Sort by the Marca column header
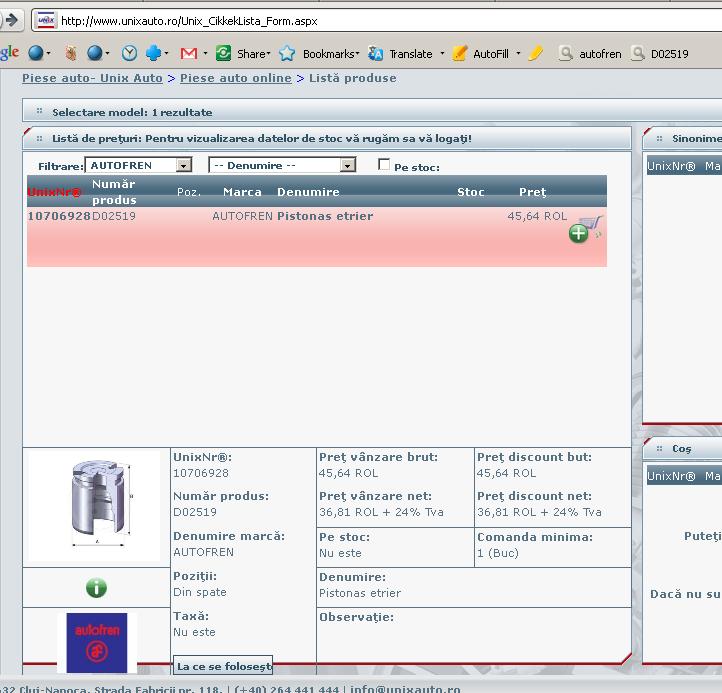Viewport: 722px width, 693px height. [242, 192]
